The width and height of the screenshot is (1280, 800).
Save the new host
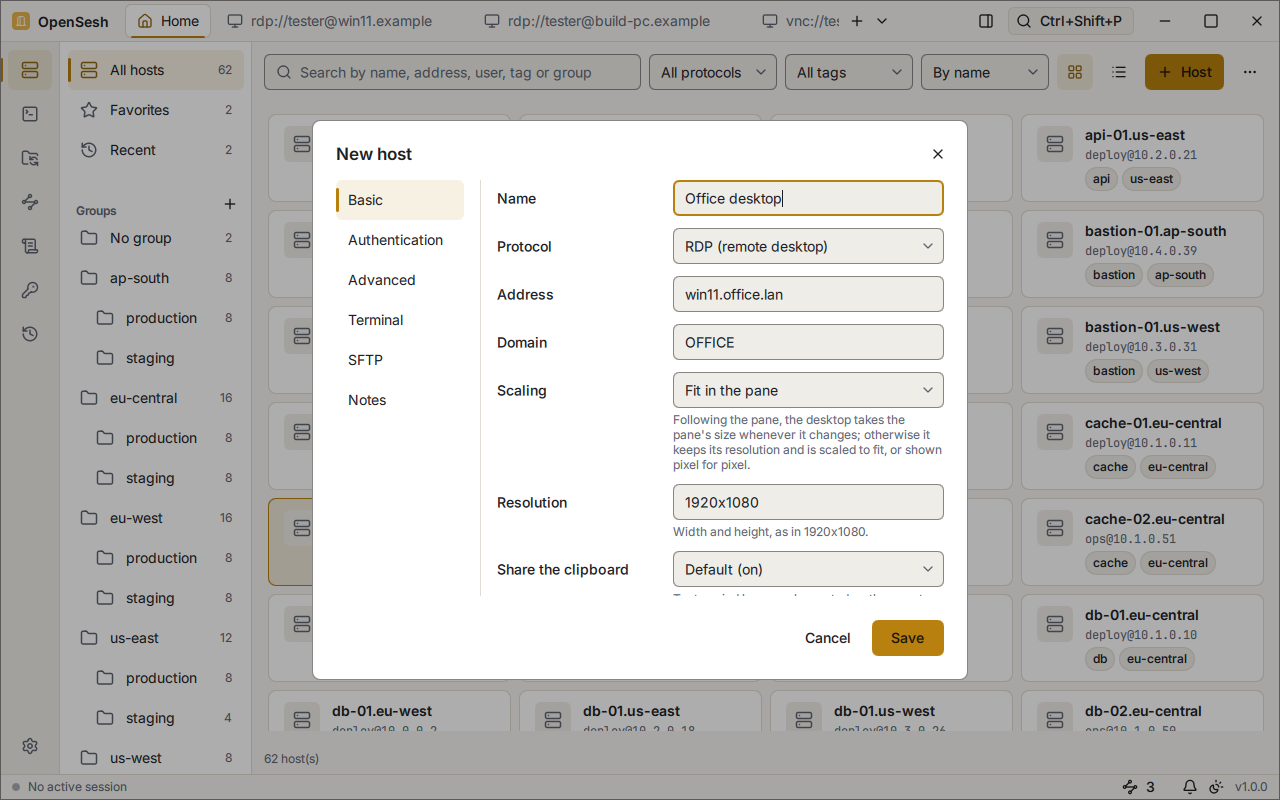pyautogui.click(x=908, y=638)
